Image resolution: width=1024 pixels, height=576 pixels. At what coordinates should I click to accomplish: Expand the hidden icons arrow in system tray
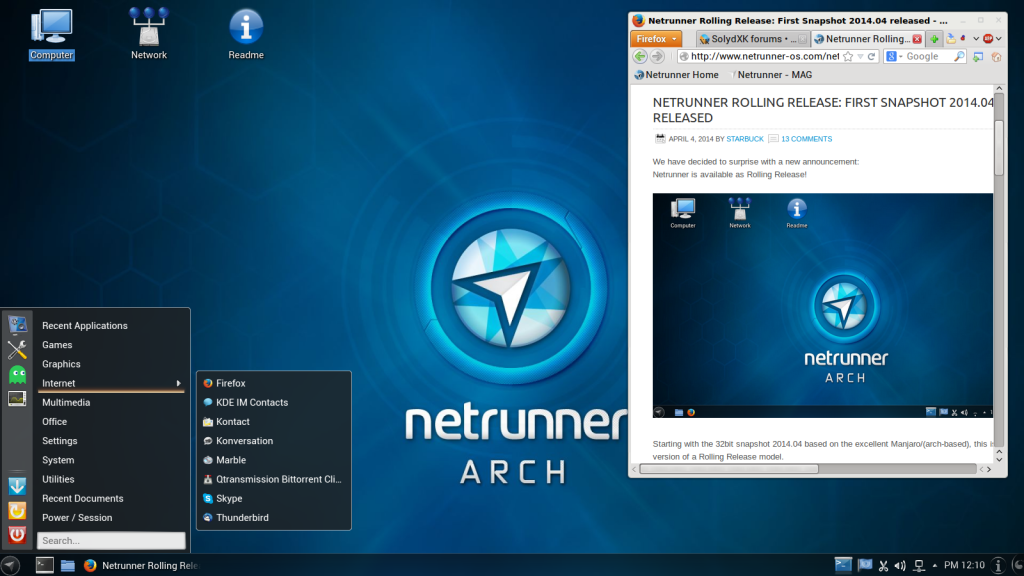pos(935,565)
